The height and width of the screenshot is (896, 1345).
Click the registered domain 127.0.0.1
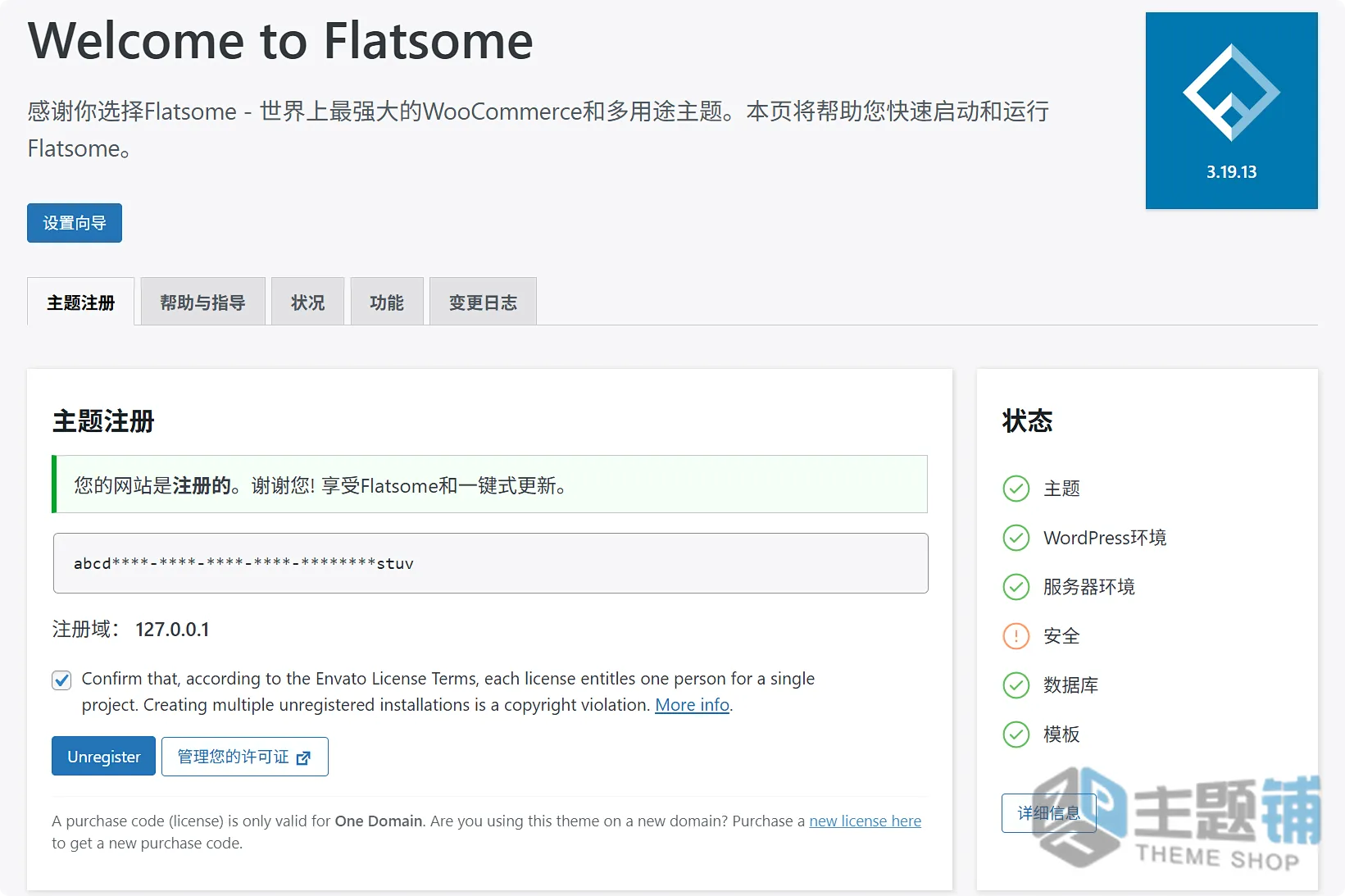pyautogui.click(x=172, y=630)
